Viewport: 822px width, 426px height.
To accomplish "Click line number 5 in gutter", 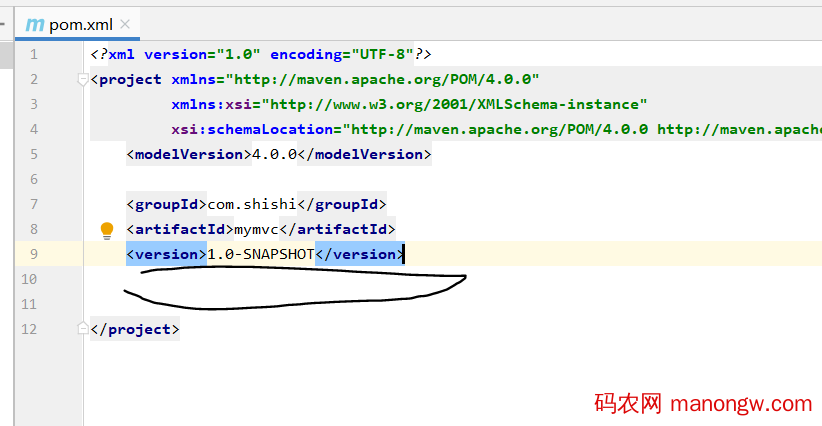I will pos(34,155).
